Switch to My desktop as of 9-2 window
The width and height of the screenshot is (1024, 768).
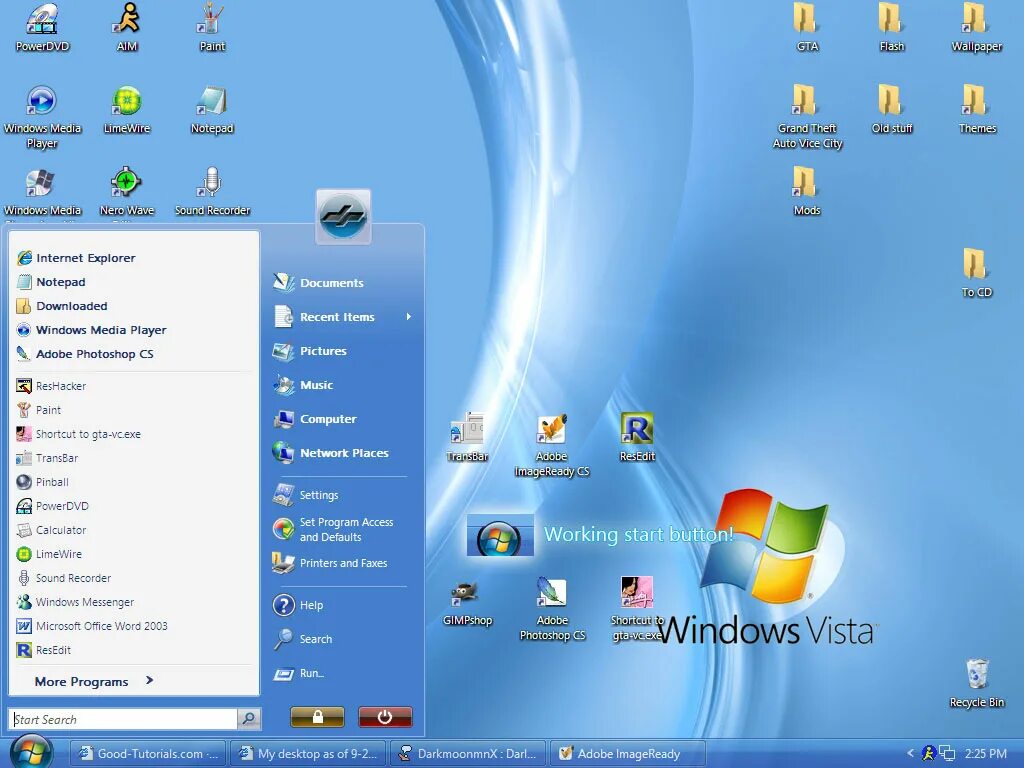click(308, 754)
